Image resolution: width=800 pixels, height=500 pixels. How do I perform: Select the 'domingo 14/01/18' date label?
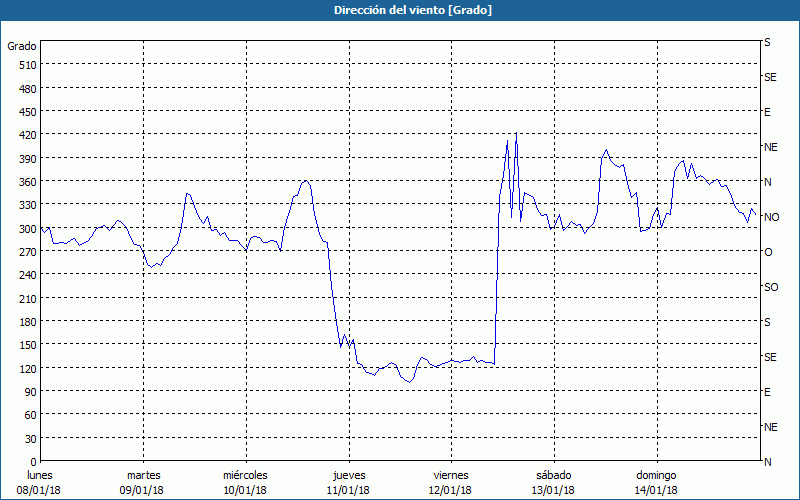(656, 482)
